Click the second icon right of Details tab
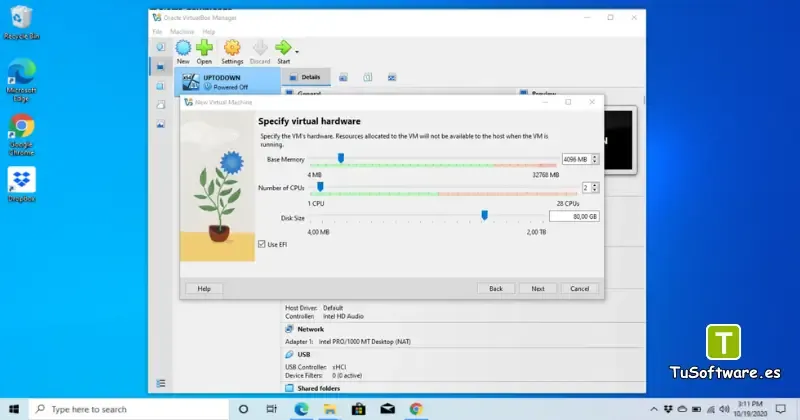The image size is (800, 420). (367, 78)
